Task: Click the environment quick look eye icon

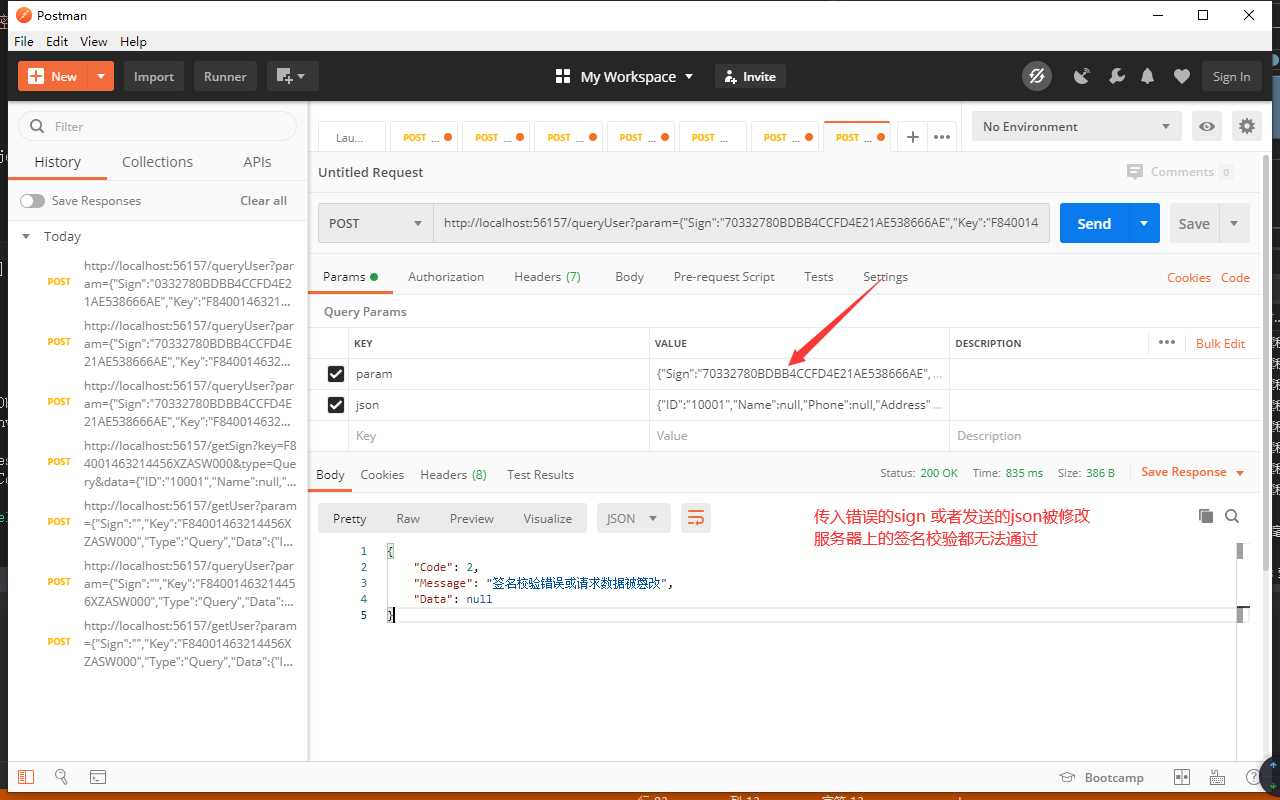Action: (1207, 127)
